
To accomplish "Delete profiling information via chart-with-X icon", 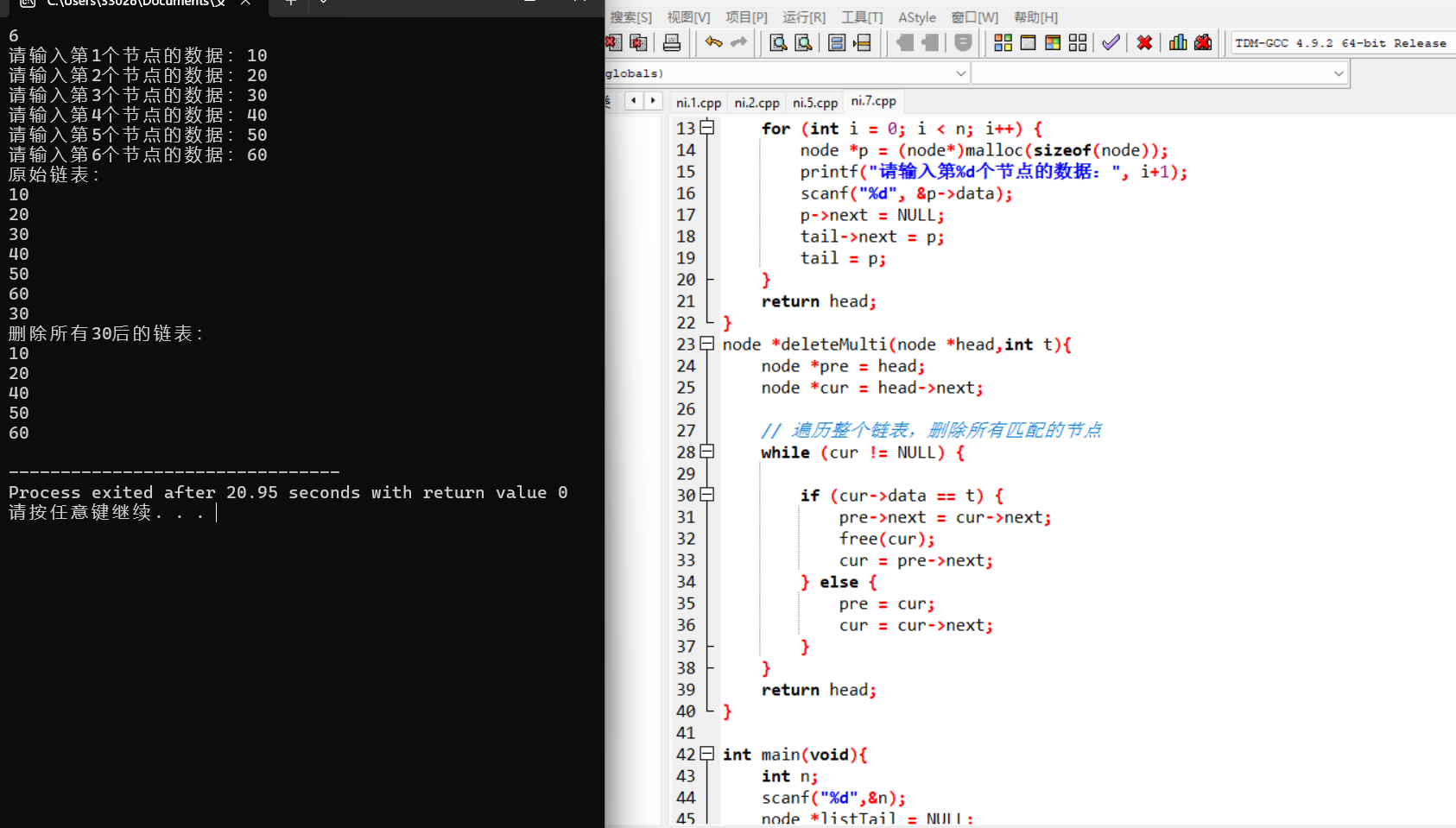I will (x=1203, y=42).
